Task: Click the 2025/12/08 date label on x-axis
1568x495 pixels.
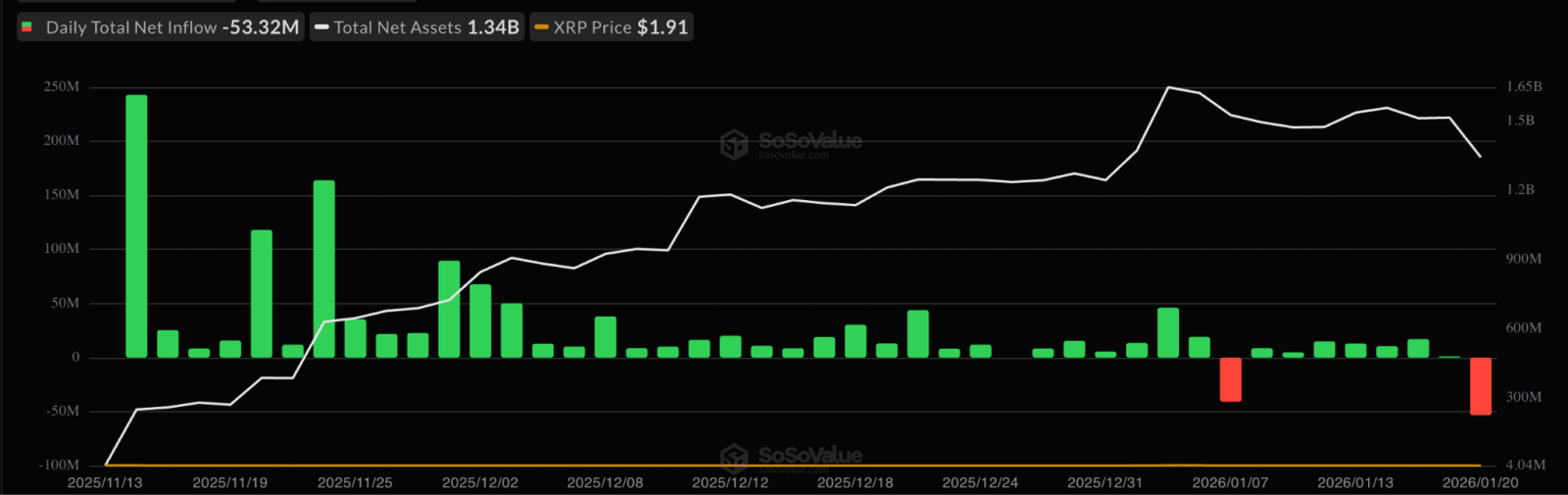Action: tap(605, 482)
